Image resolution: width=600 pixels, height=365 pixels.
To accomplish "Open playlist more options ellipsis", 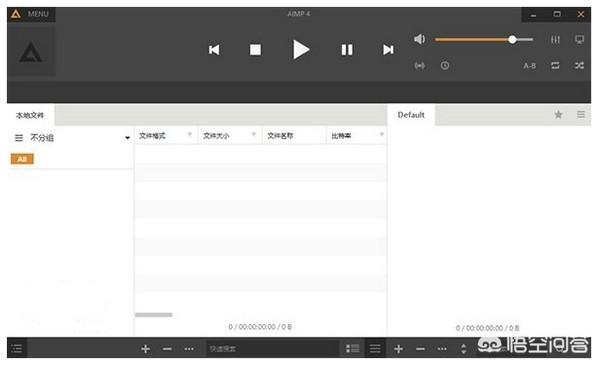I will tap(442, 349).
